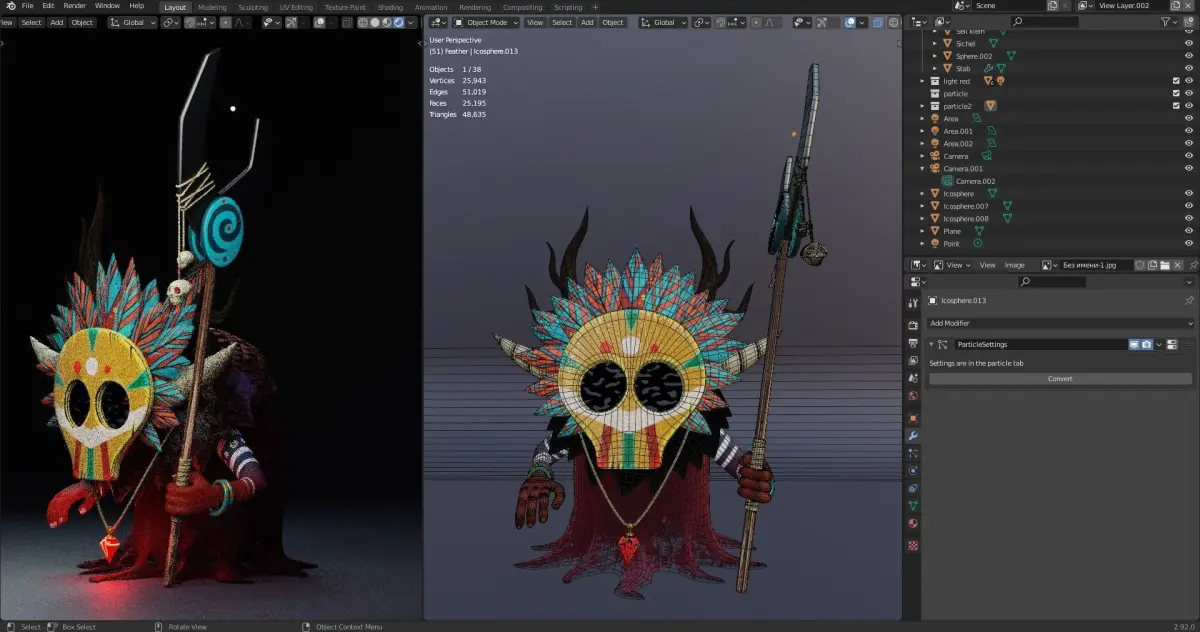Viewport: 1200px width, 632px height.
Task: Open the Object Constraints properties tab
Action: click(x=913, y=488)
